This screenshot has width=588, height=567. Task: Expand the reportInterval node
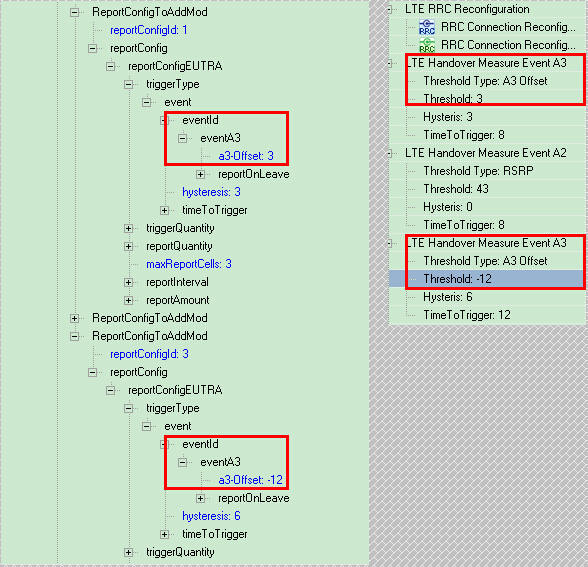(129, 282)
